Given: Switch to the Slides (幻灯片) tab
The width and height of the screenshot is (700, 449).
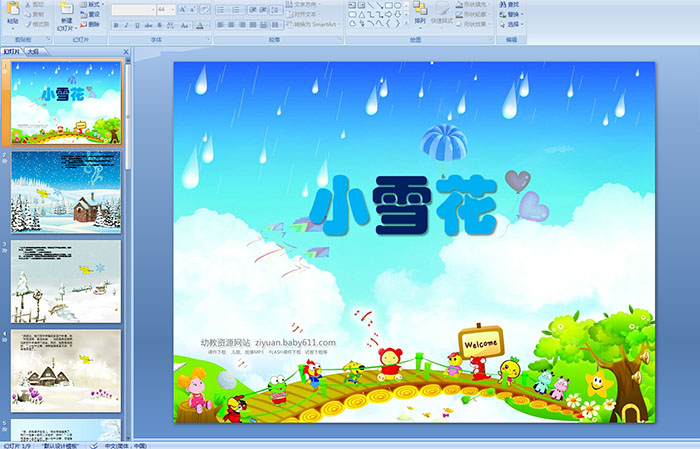Looking at the screenshot, I should point(12,50).
